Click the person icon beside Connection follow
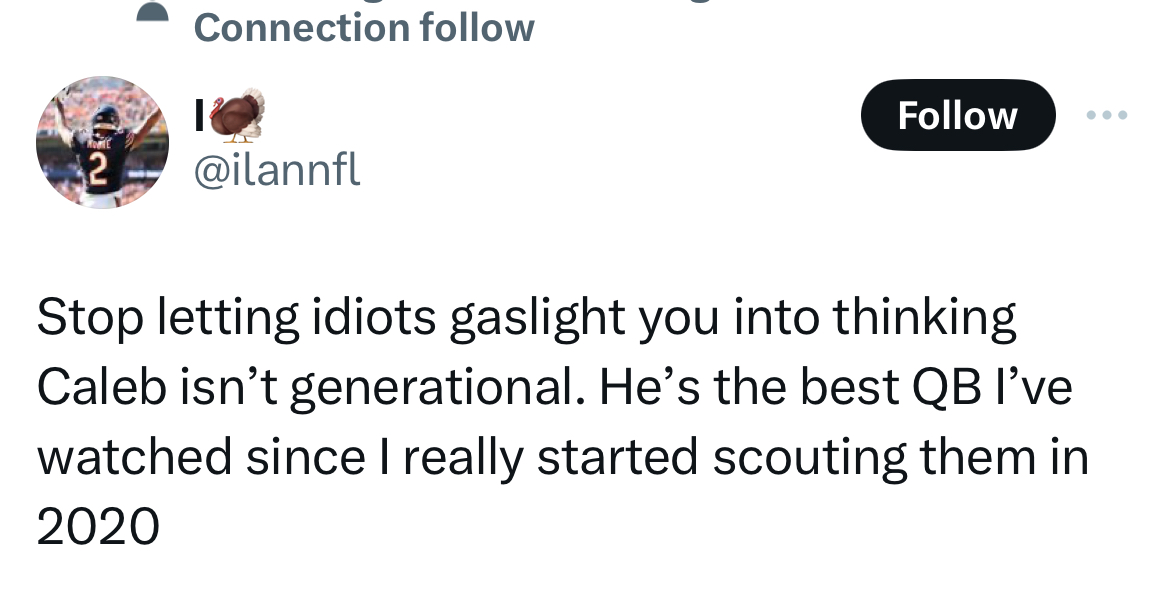Screen dimensions: 1170x613 (151, 14)
